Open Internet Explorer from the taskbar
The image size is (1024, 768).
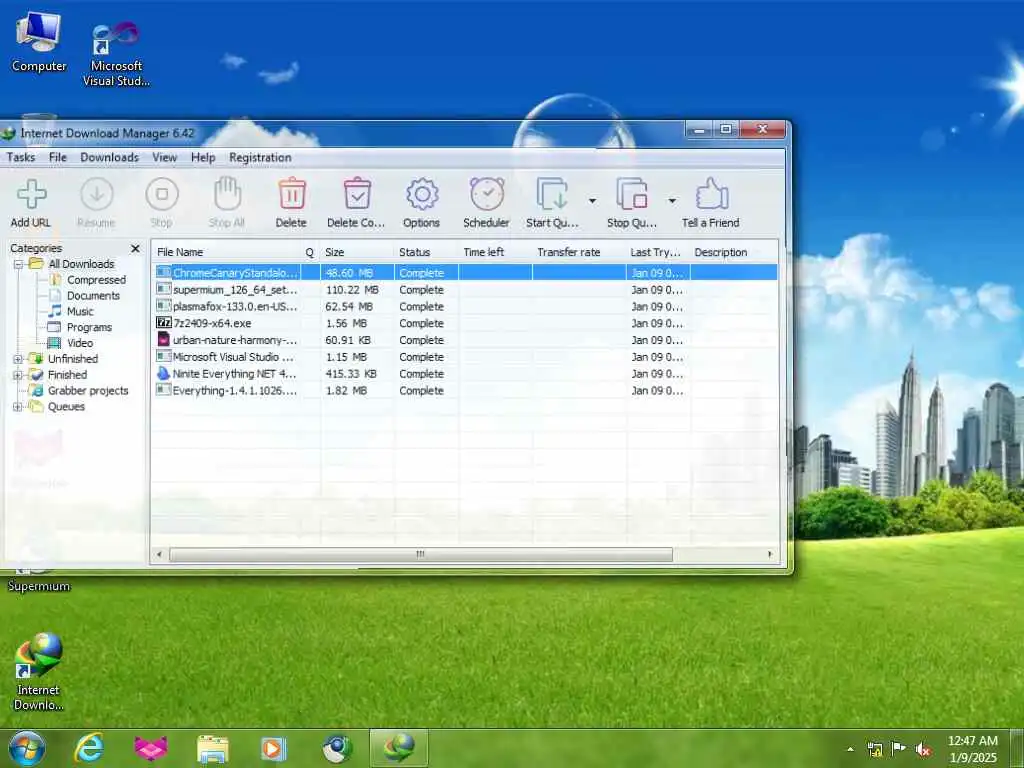pyautogui.click(x=88, y=748)
